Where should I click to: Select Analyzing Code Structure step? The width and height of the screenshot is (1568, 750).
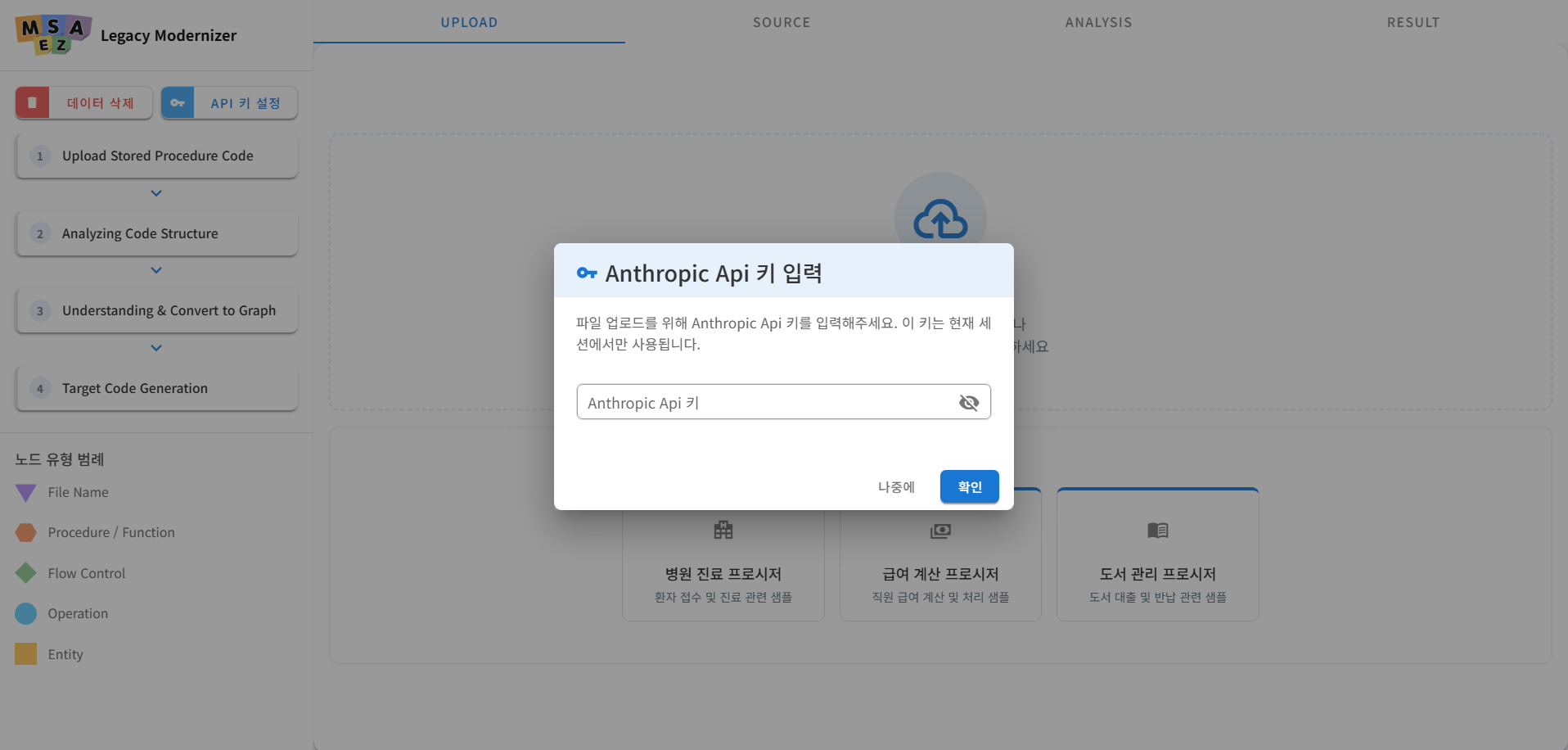coord(156,233)
